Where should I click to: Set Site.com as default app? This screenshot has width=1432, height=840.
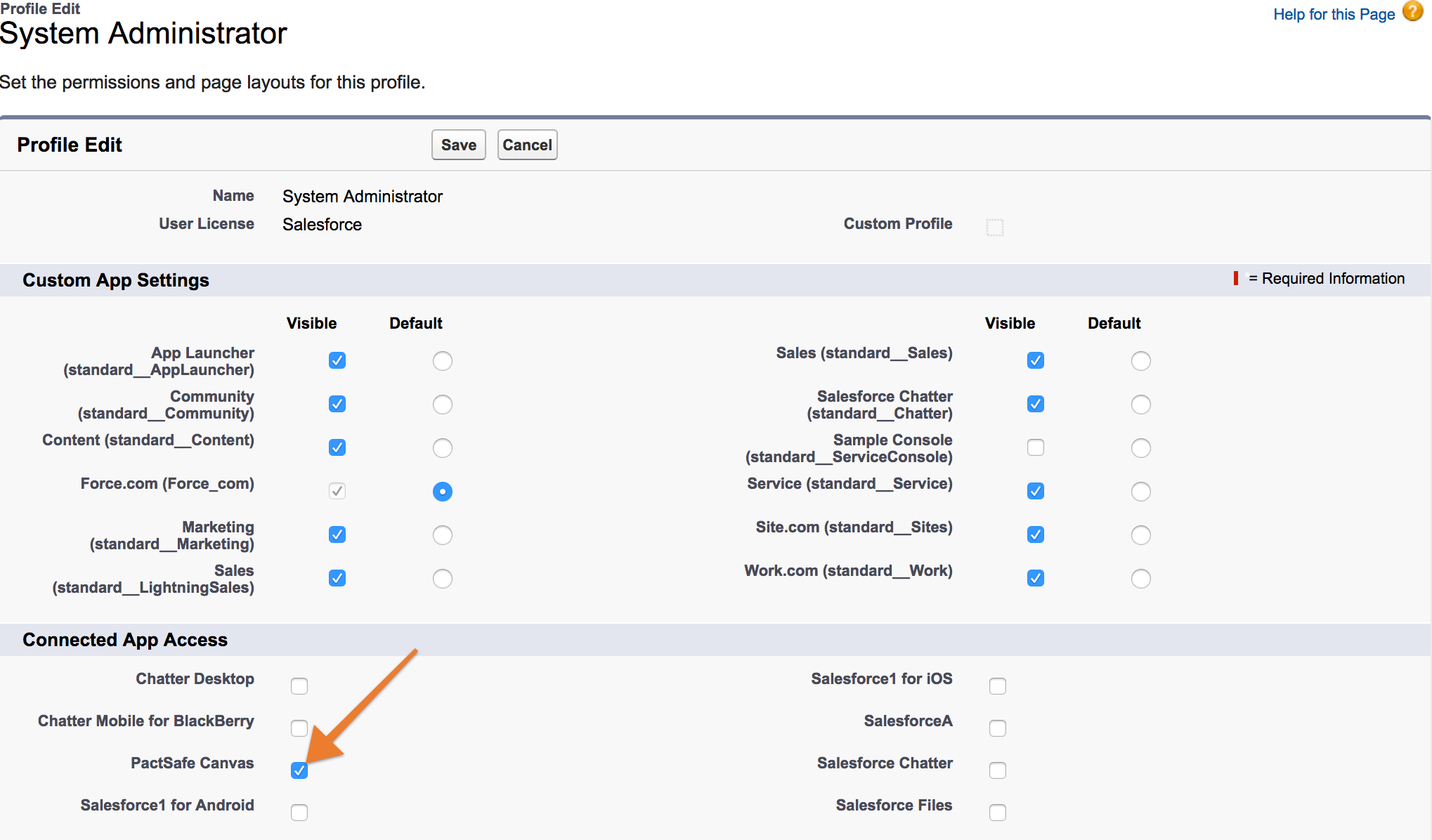click(x=1141, y=535)
